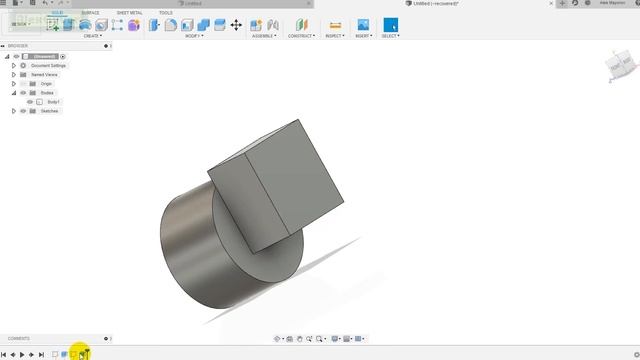Open the Create Form purple icon
640x360 pixels.
134,25
